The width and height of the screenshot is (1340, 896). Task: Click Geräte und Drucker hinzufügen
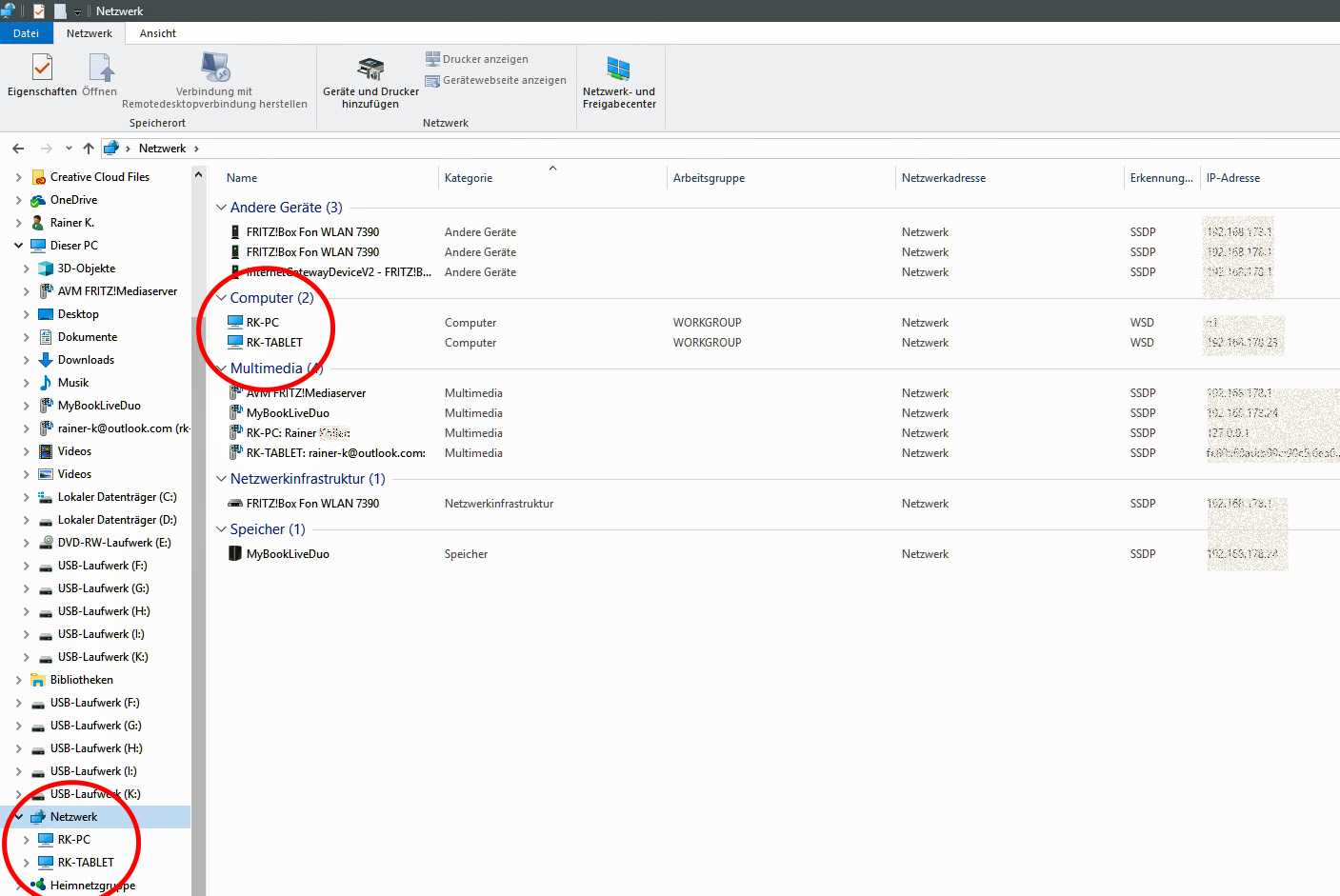[370, 82]
